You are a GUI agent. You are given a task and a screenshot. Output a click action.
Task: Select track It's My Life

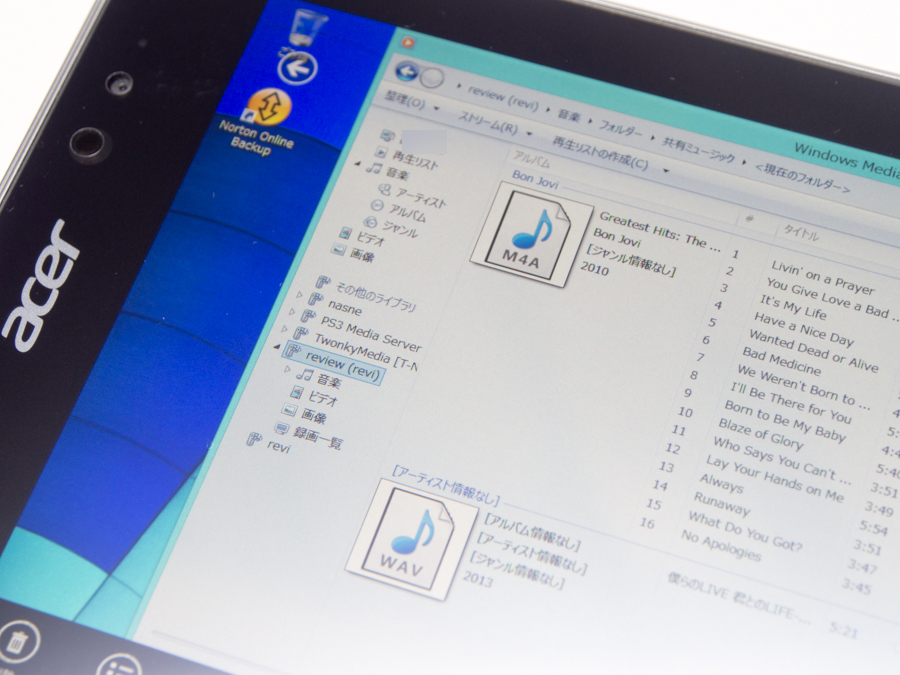pyautogui.click(x=793, y=307)
